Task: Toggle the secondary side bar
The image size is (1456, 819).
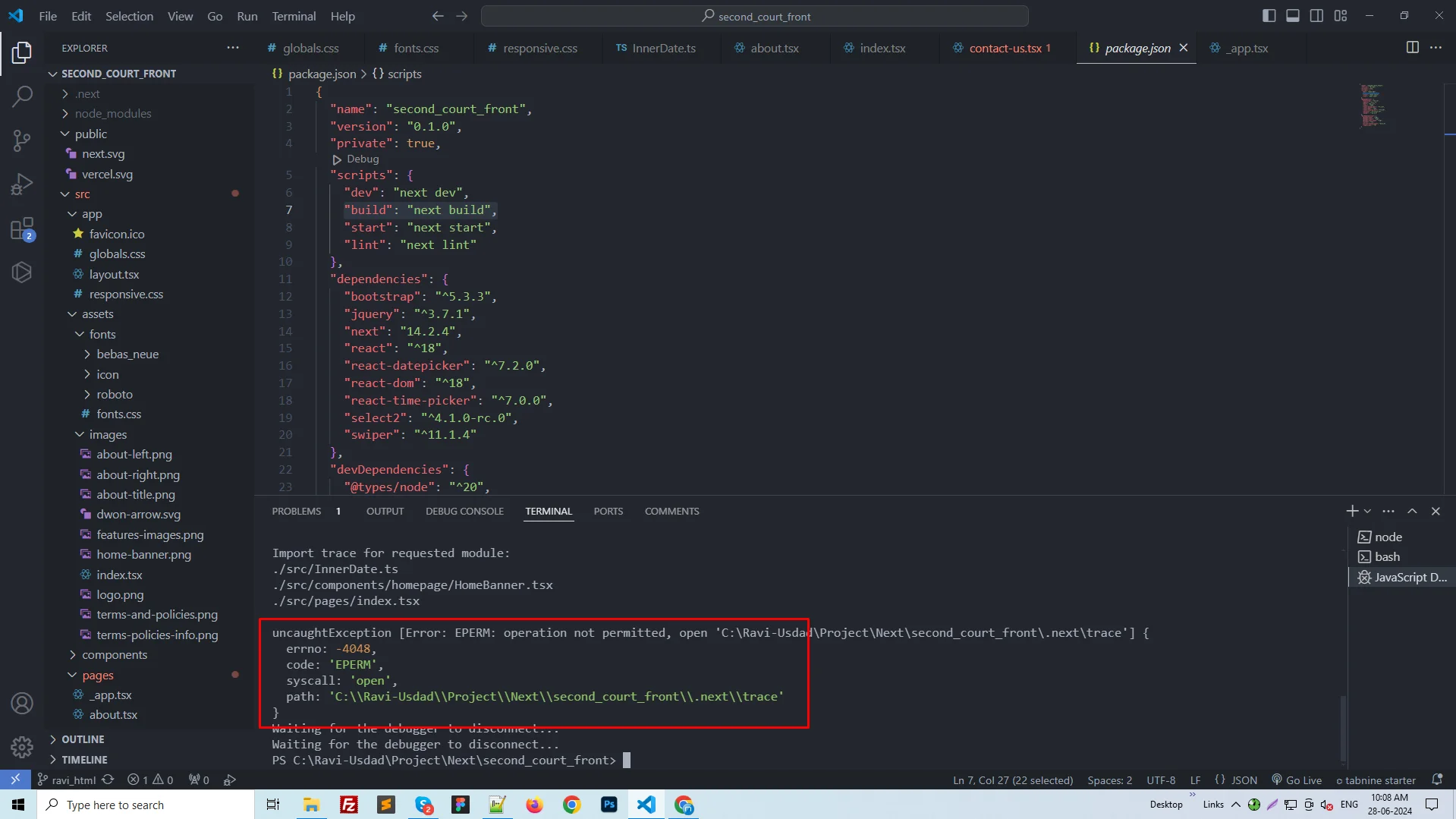Action: point(1316,16)
